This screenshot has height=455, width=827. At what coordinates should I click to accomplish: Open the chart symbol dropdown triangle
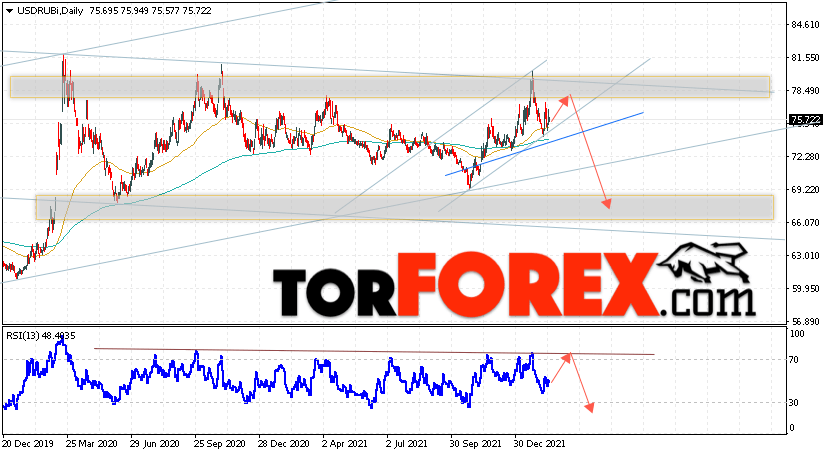coord(9,11)
